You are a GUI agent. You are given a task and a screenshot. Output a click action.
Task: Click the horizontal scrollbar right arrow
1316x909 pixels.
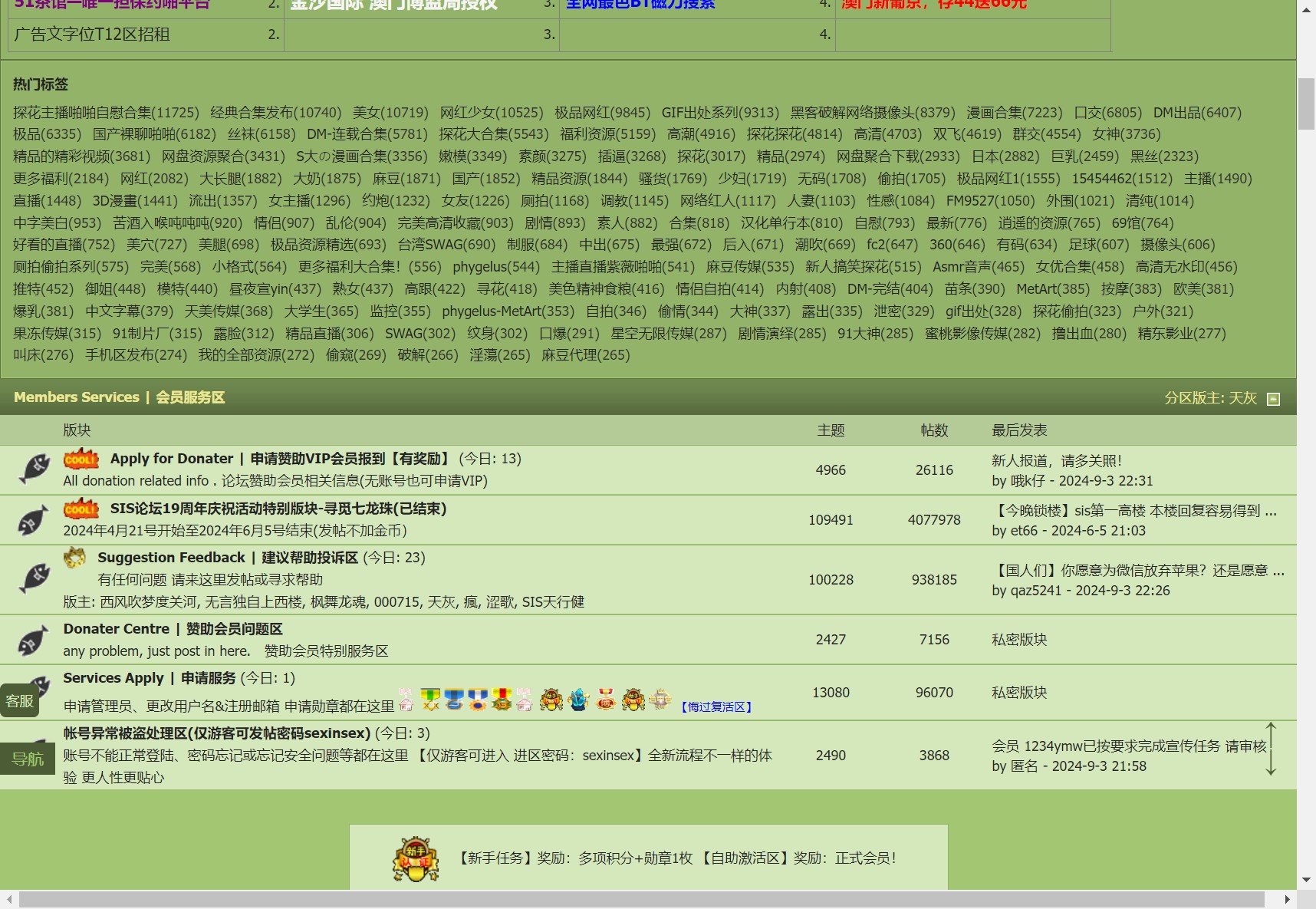pyautogui.click(x=1287, y=899)
